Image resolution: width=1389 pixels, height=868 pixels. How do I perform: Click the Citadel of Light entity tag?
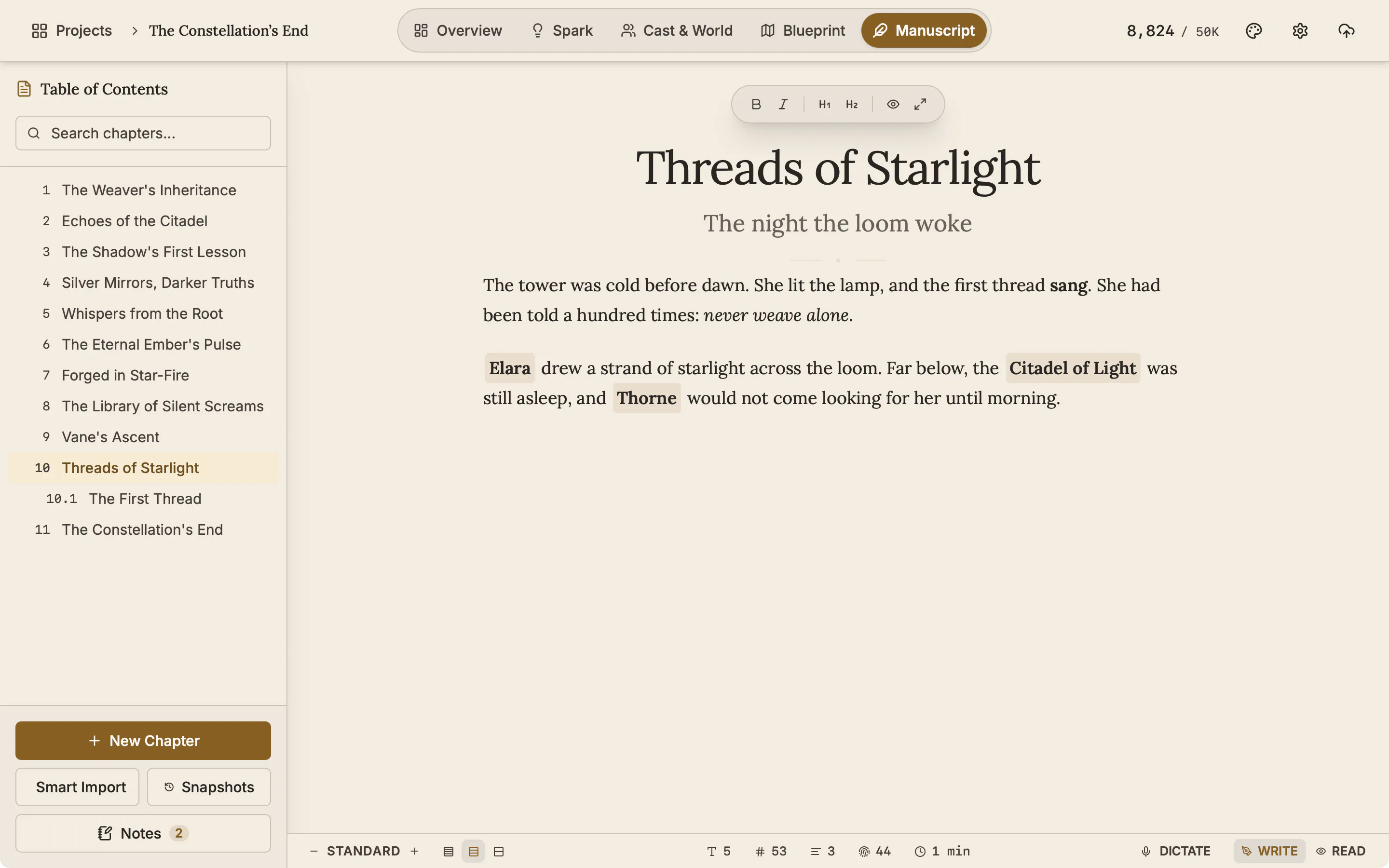[1073, 368]
